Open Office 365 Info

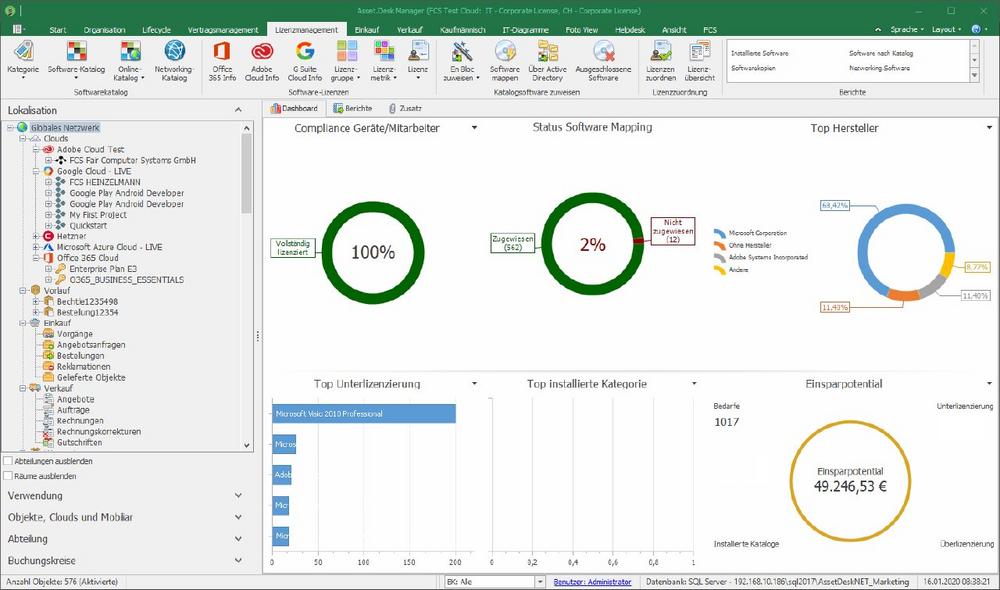[x=222, y=60]
